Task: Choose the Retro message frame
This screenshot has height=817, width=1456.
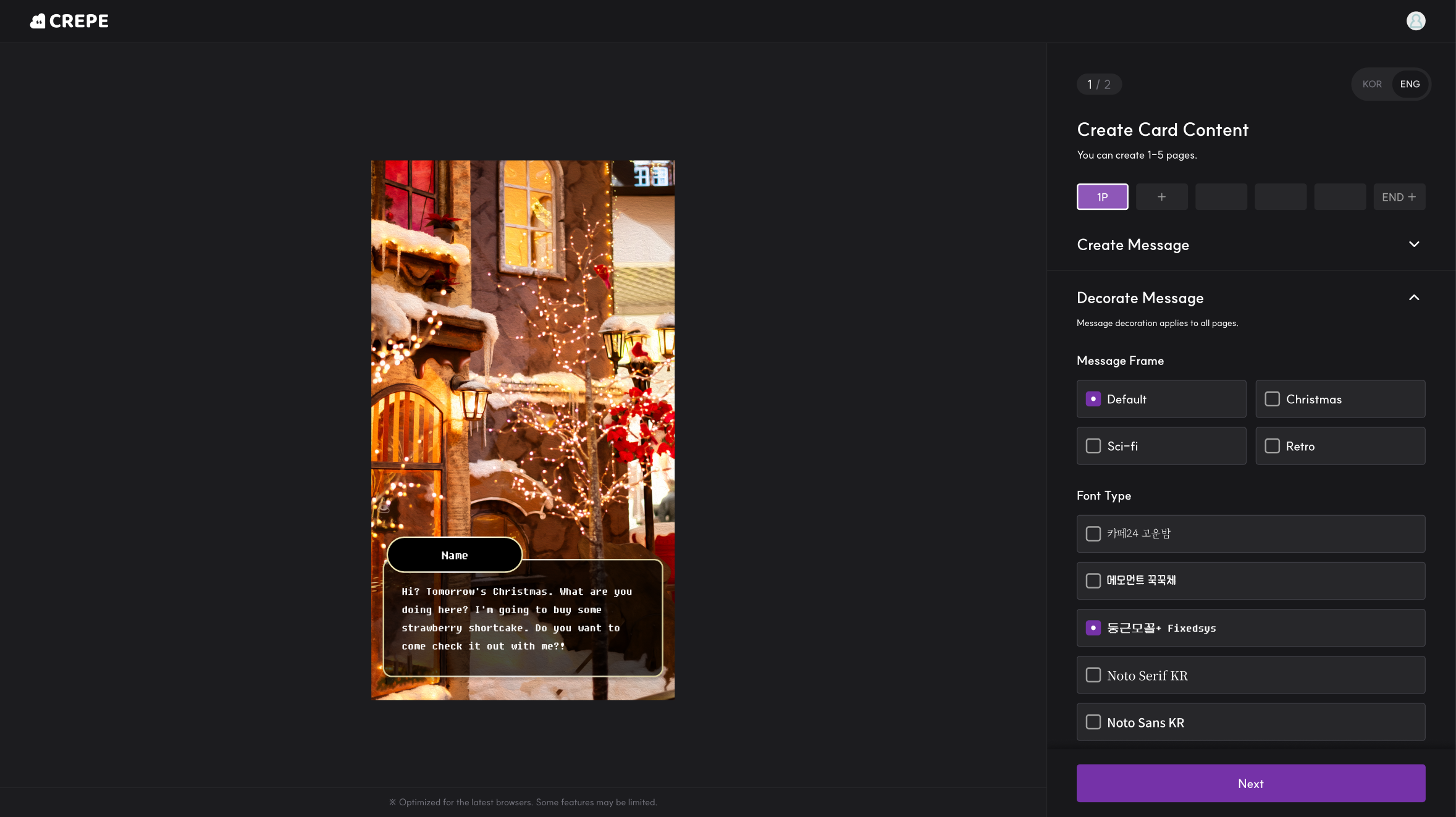Action: [1340, 446]
